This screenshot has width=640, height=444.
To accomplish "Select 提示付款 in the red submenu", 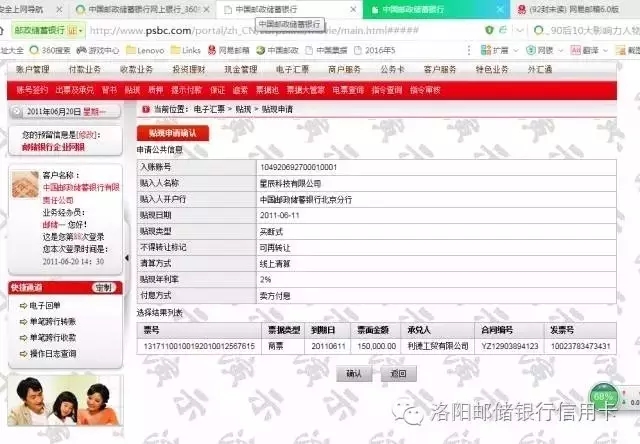I will click(x=186, y=90).
